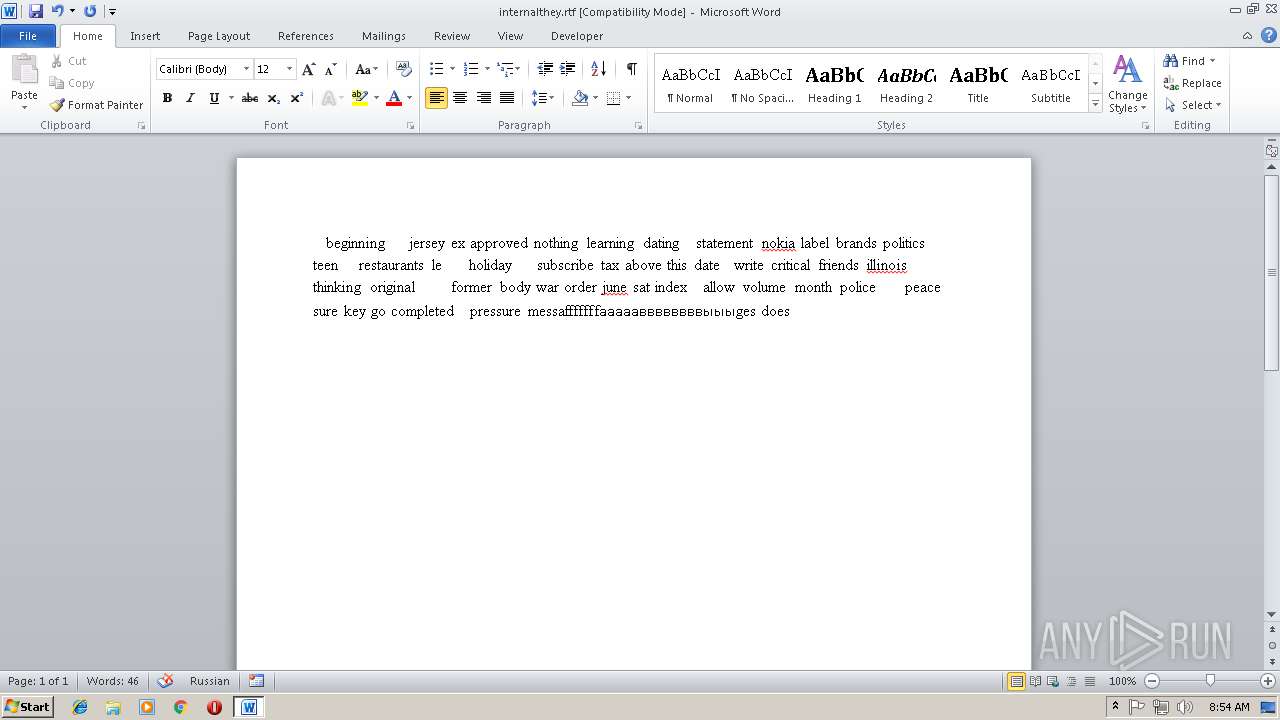
Task: Click the Words: 46 status indicator
Action: (113, 681)
